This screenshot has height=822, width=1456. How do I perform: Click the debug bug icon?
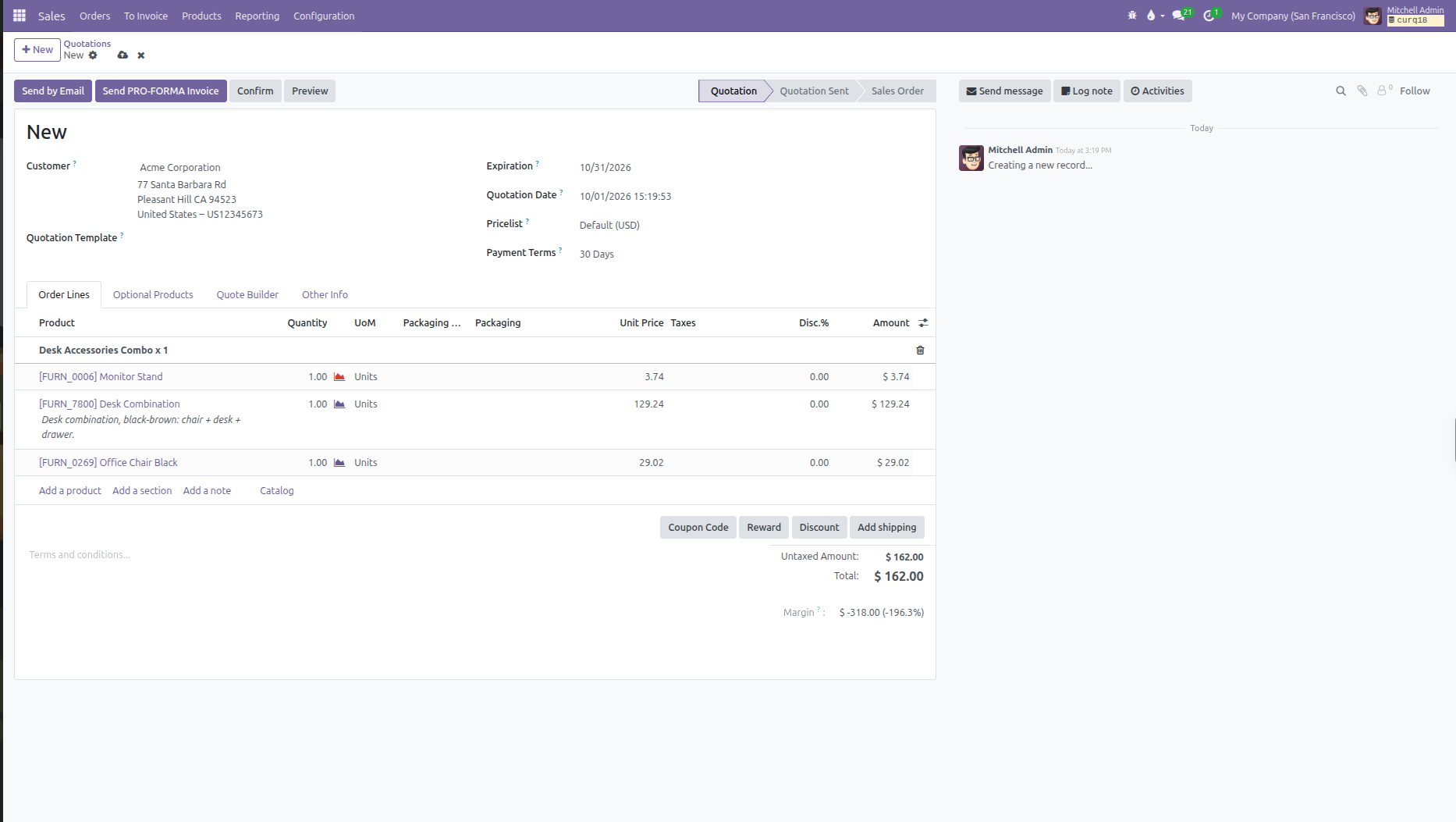pos(1132,16)
